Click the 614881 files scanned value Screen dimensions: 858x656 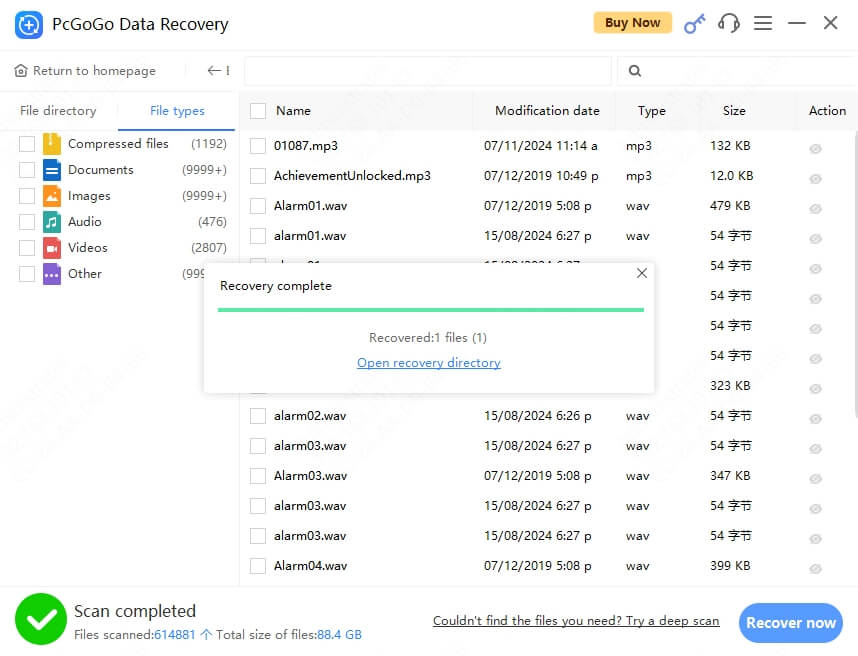(175, 635)
